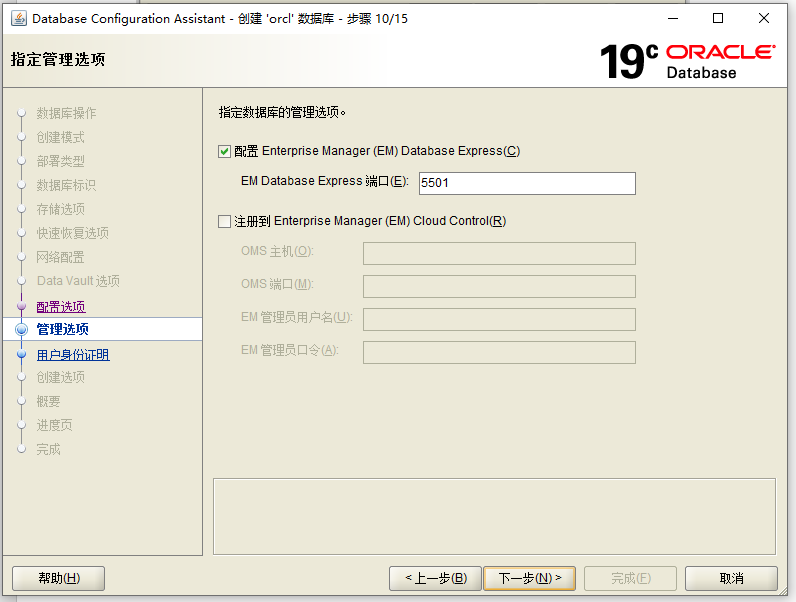Viewport: 796px width, 602px height.
Task: Click the Data Vault 选项 step
Action: [78, 281]
